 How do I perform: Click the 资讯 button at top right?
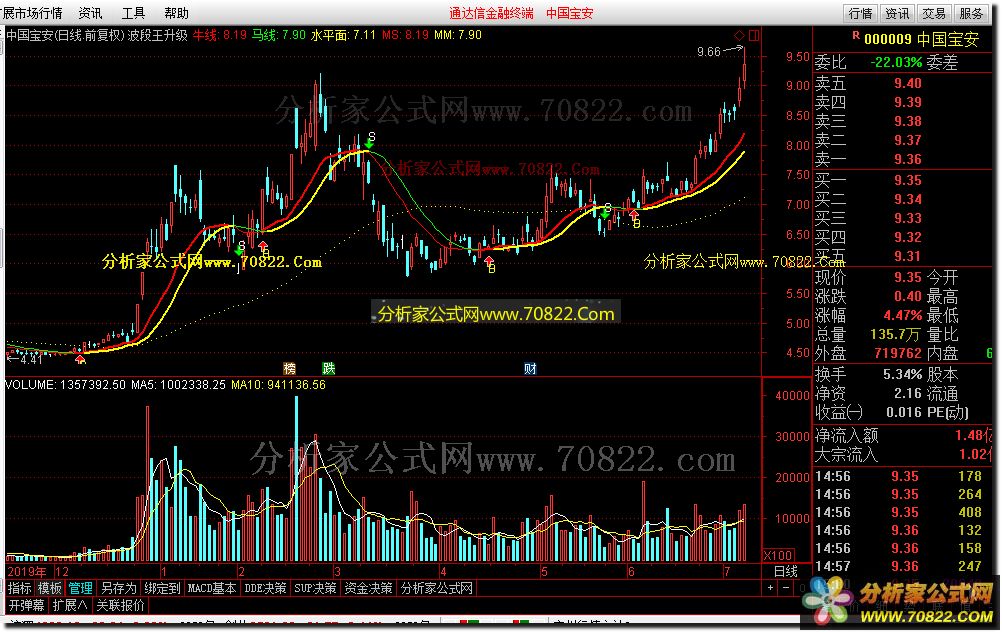897,13
